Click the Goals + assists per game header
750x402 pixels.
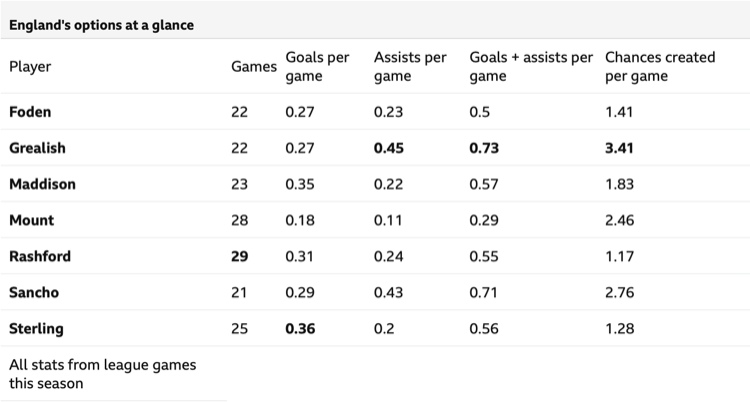531,67
